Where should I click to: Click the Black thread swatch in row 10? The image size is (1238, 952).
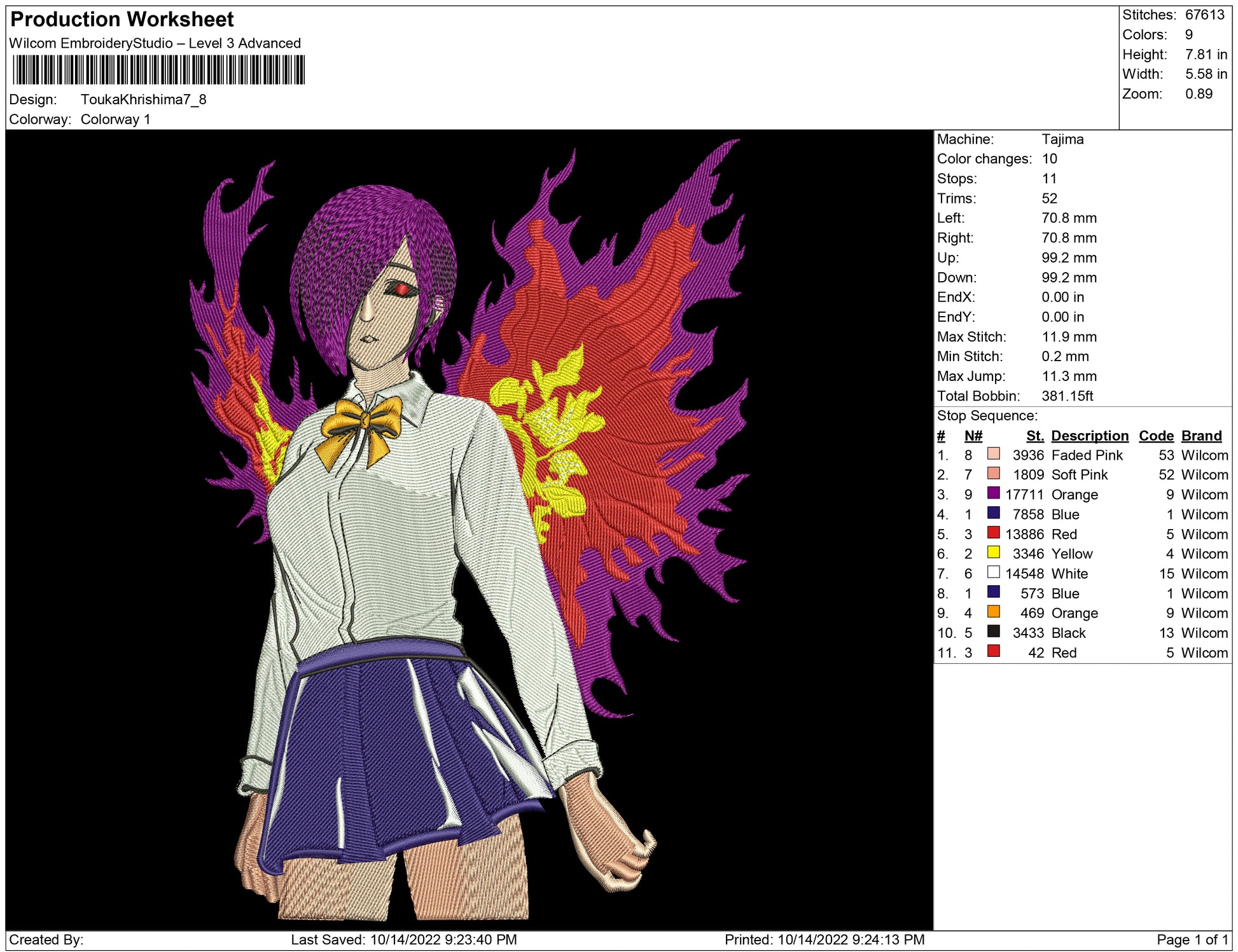click(x=993, y=631)
